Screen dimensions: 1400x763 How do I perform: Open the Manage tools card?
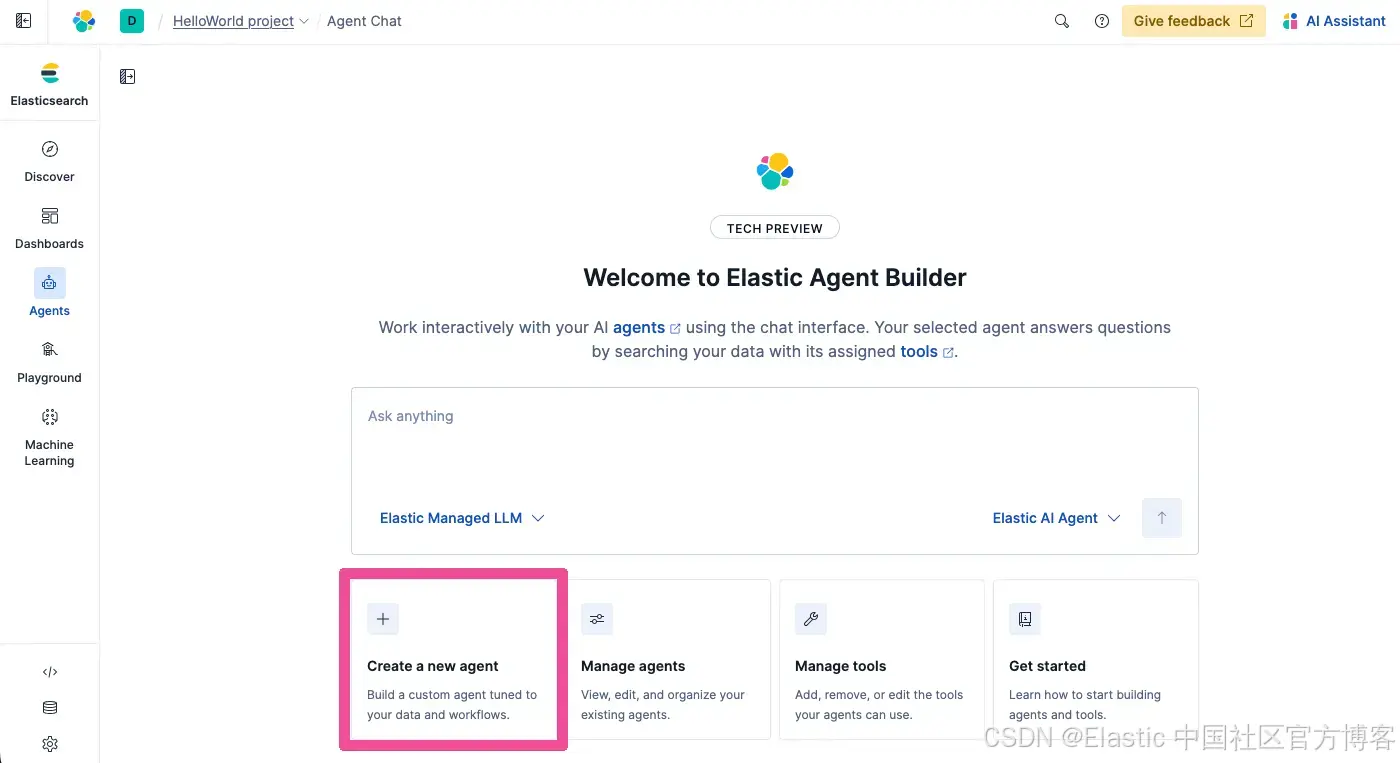882,659
